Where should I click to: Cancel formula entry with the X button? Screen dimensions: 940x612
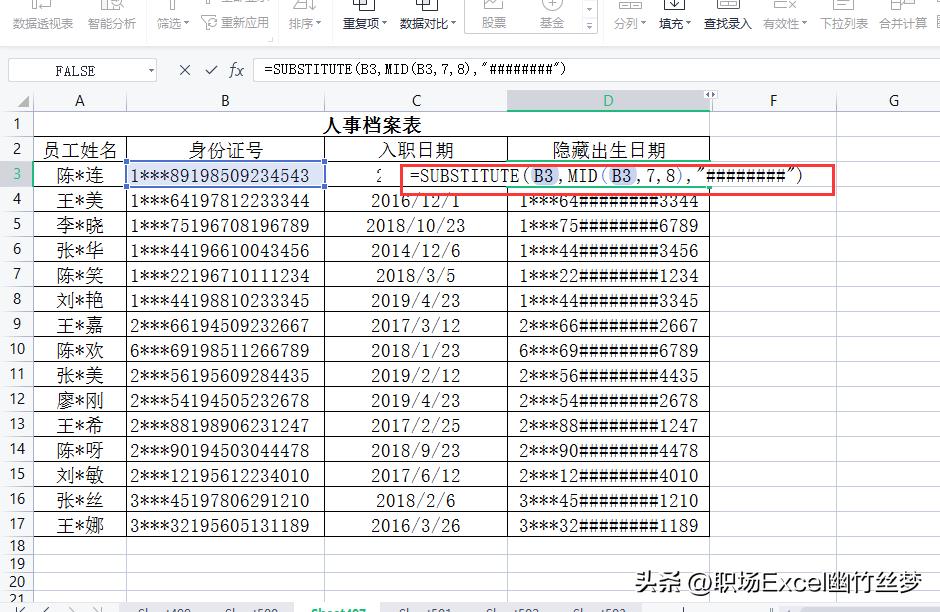pyautogui.click(x=185, y=70)
